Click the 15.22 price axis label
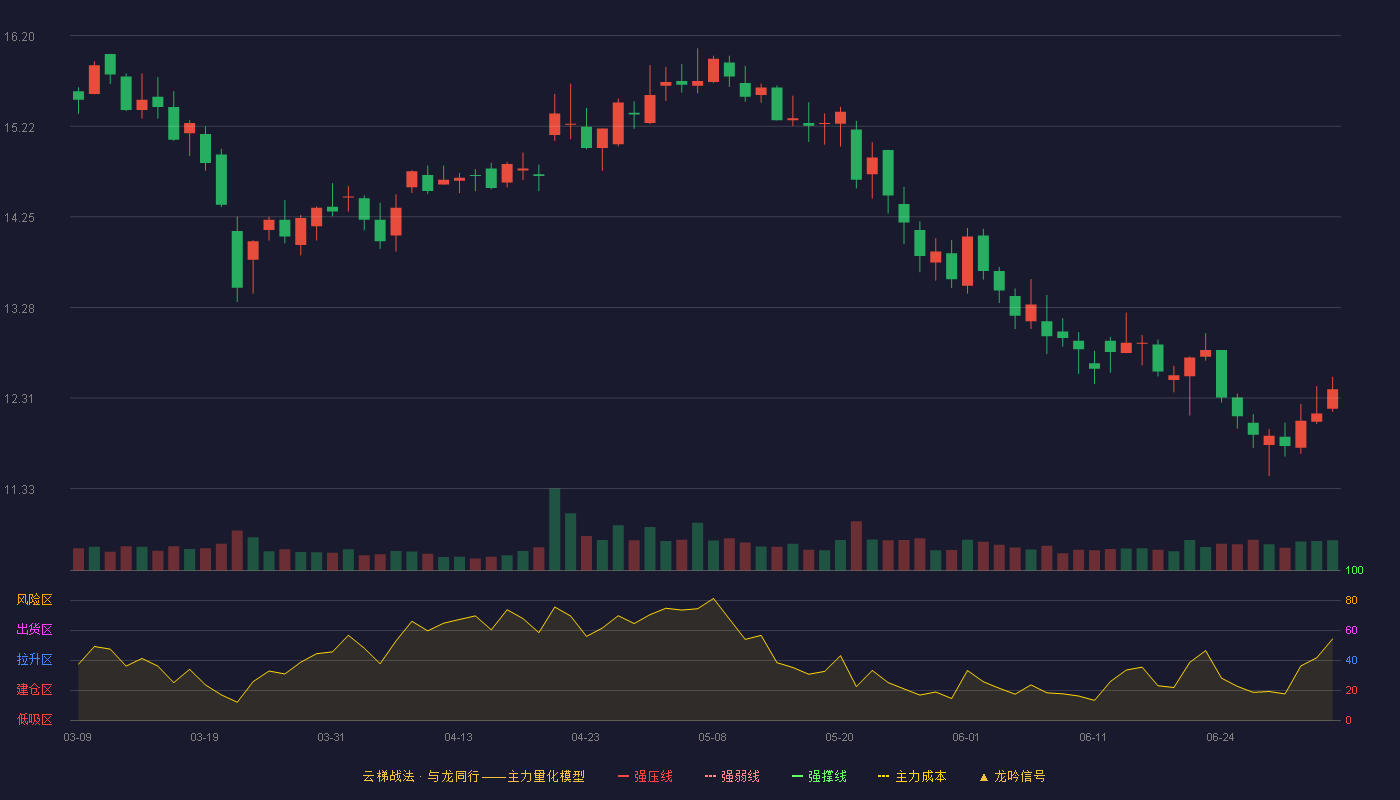The image size is (1400, 800). (19, 128)
